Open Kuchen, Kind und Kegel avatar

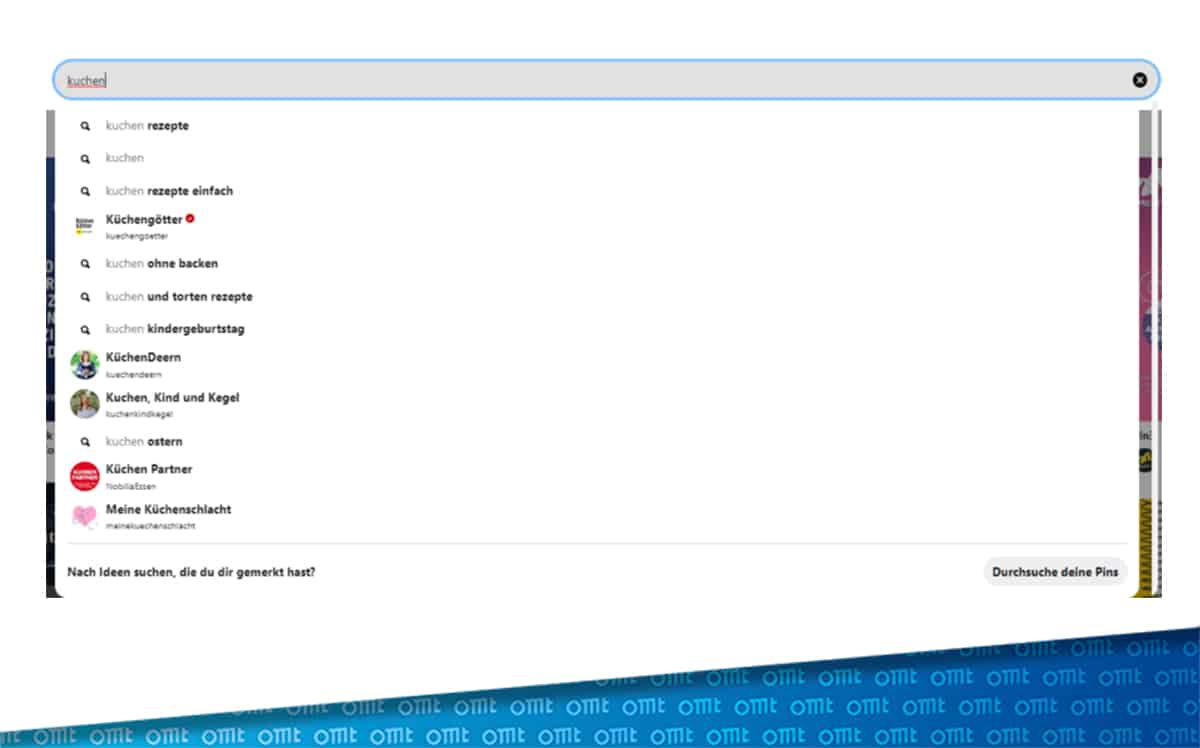point(85,404)
